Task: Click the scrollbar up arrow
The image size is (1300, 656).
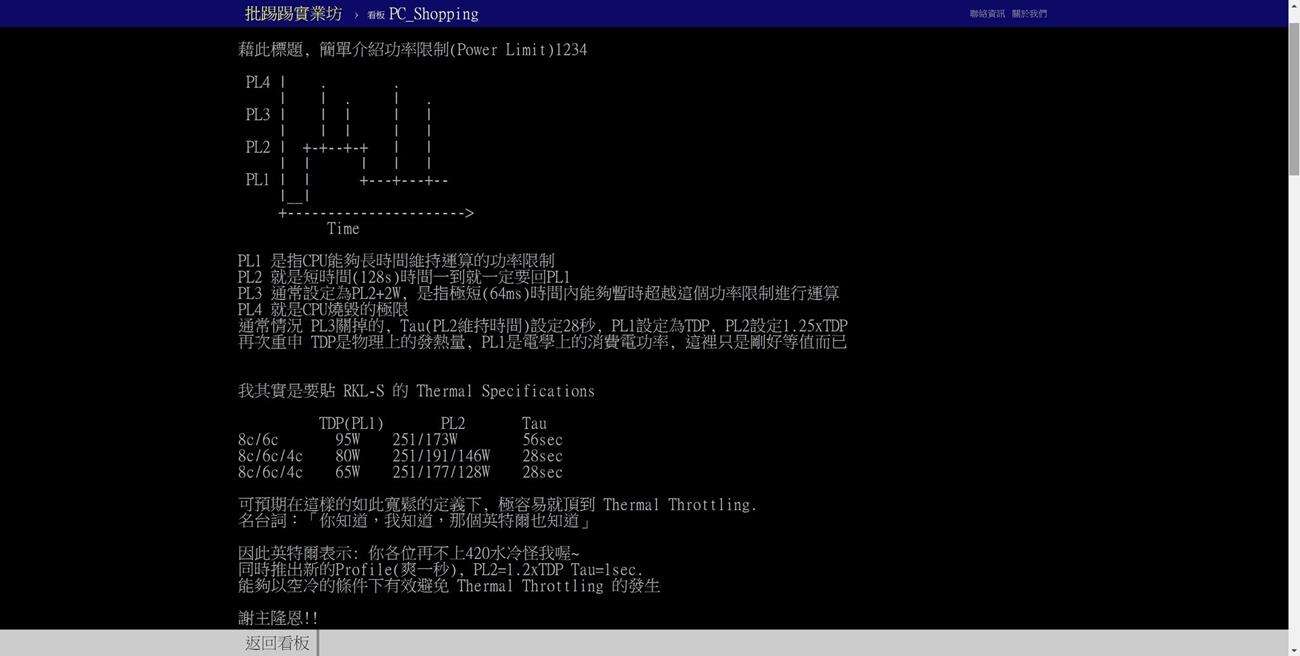Action: point(1293,6)
